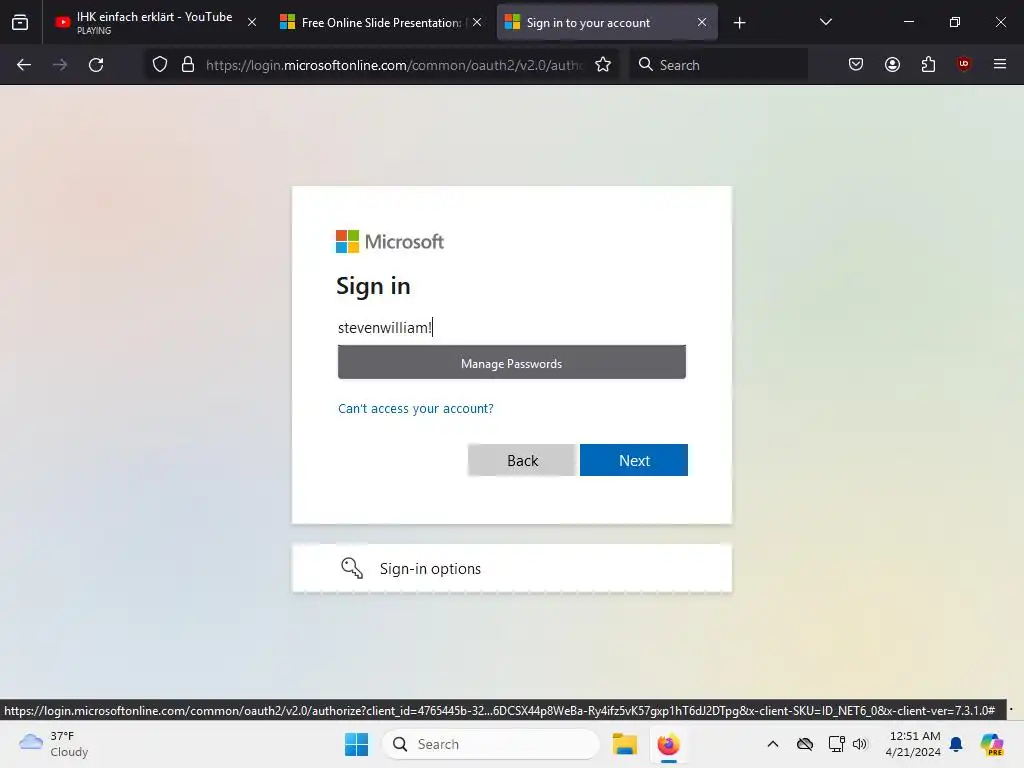1024x768 pixels.
Task: Open tracking protection shield icon
Action: point(160,65)
